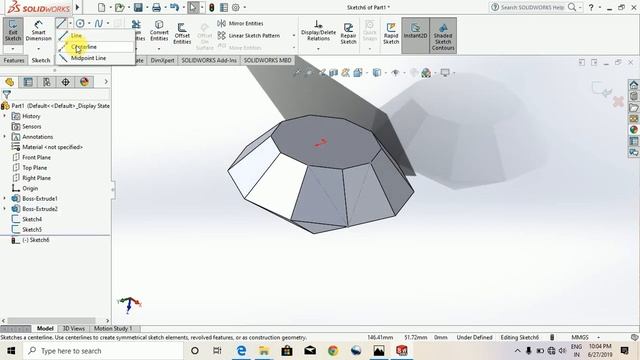Open the Options gear icon

click(236, 7)
